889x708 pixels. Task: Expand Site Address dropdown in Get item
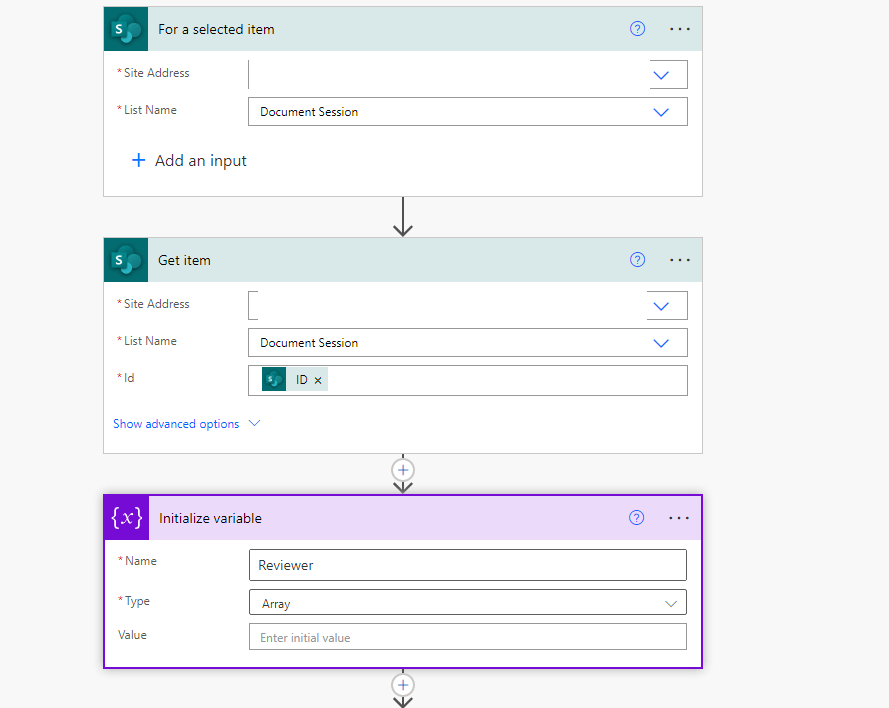point(661,306)
